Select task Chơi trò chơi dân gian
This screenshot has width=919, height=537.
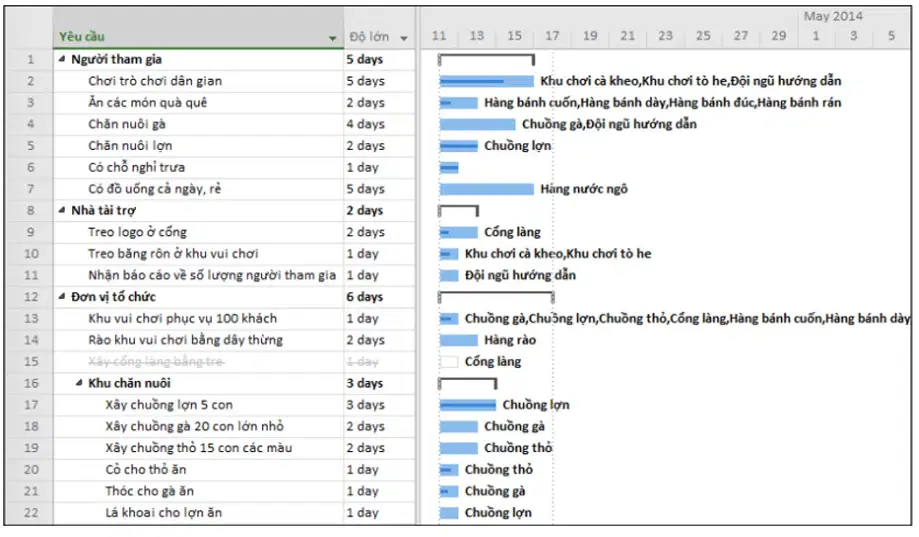[155, 81]
